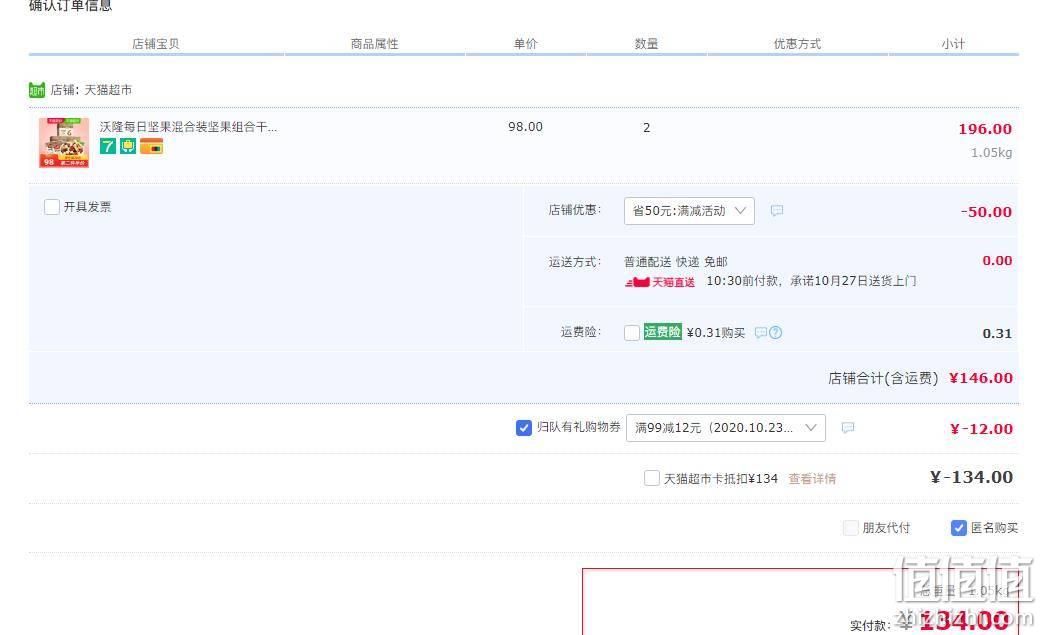
Task: Open the nut mix product thumbnail
Action: coord(64,142)
